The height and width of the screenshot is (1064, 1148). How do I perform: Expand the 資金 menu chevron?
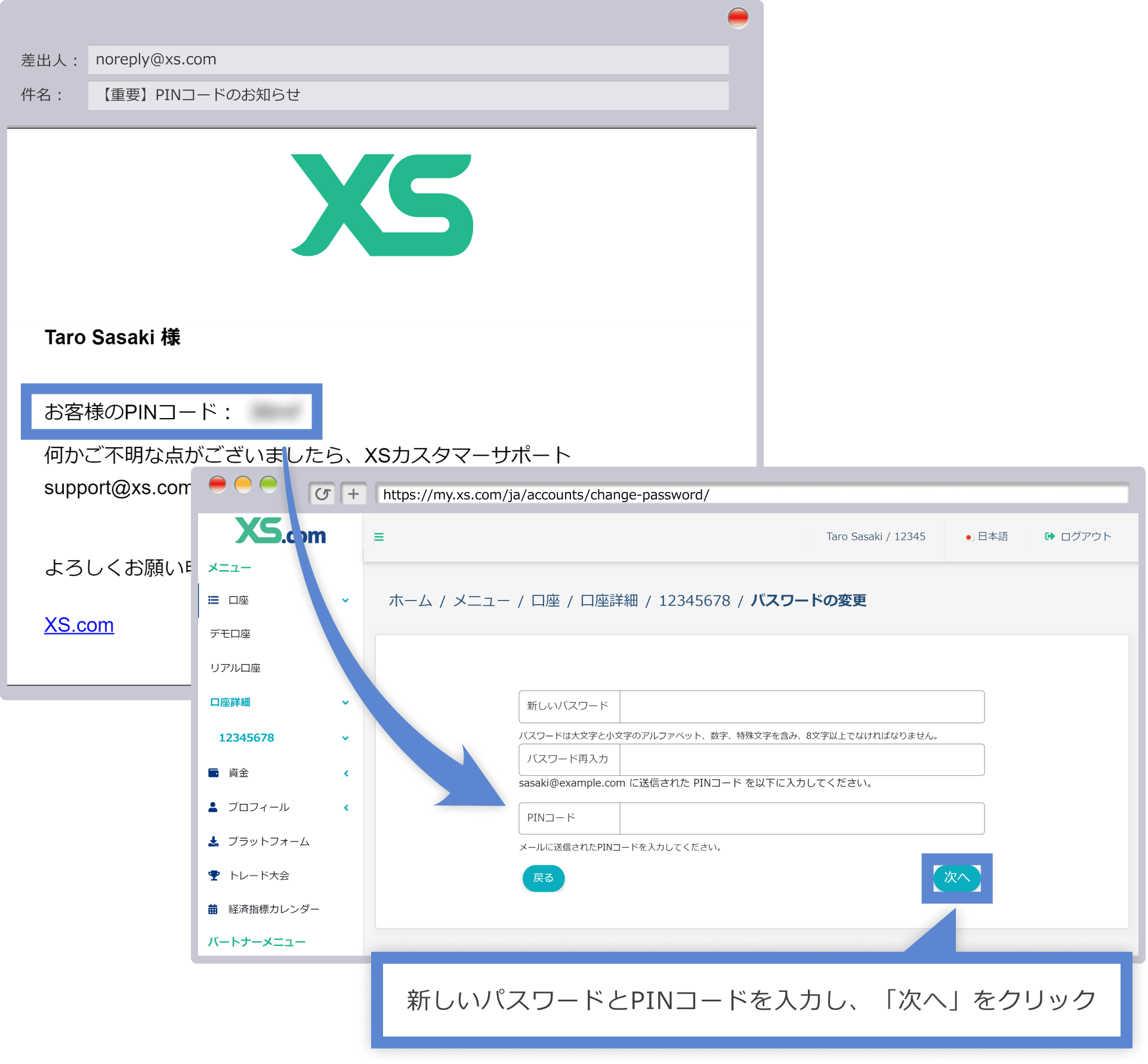click(346, 774)
